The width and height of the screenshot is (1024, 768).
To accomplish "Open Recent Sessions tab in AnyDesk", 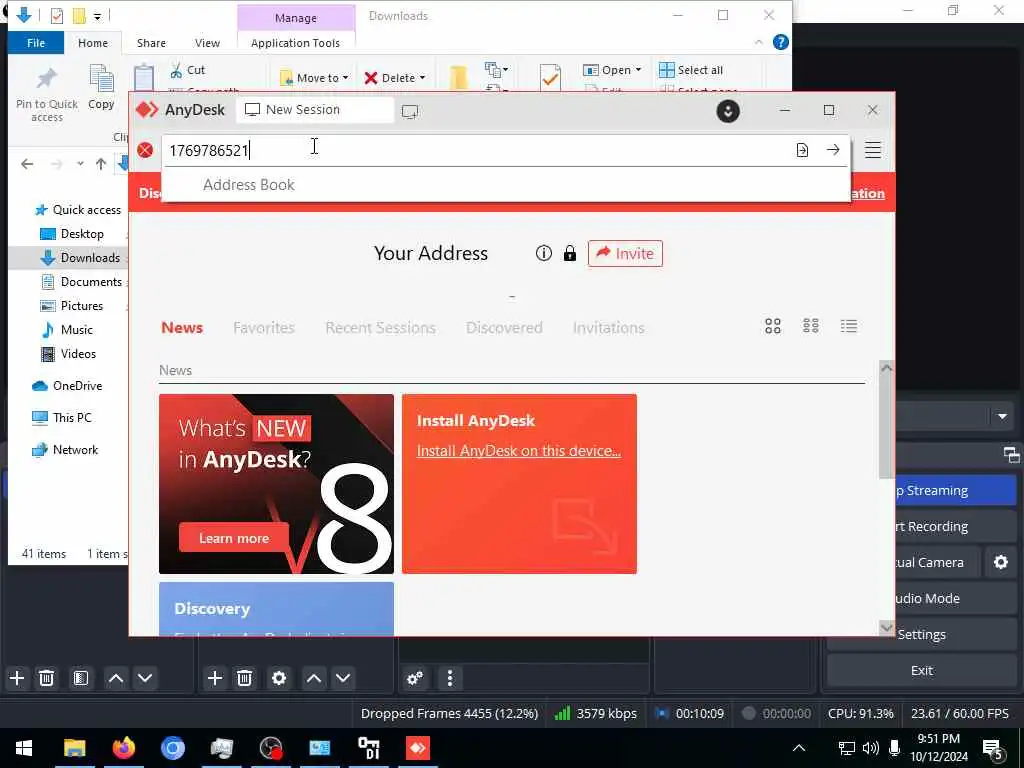I will point(380,327).
